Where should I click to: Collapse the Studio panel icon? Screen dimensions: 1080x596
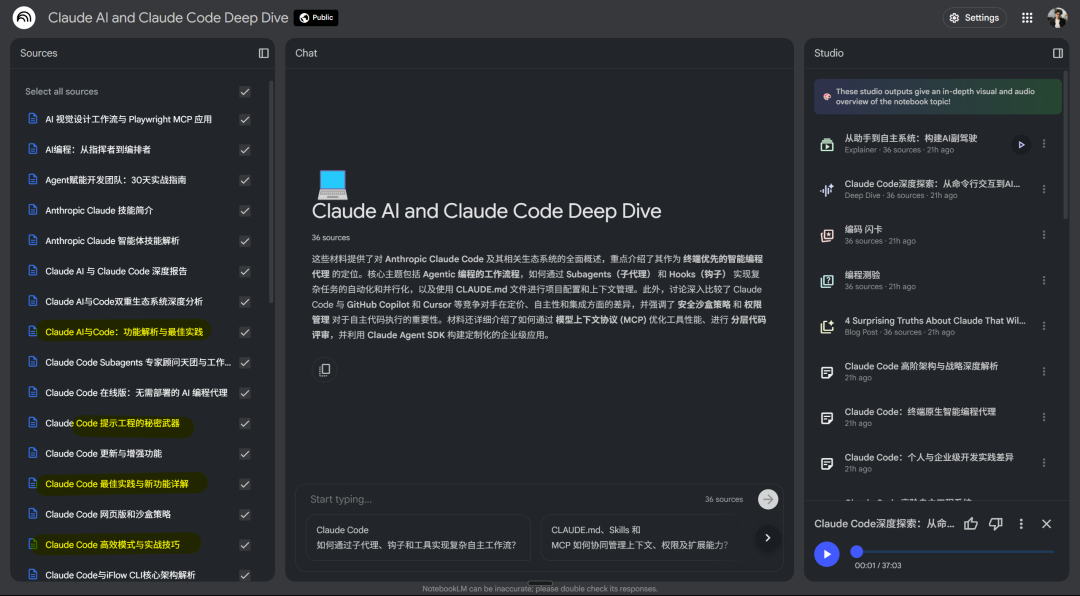coord(1058,53)
